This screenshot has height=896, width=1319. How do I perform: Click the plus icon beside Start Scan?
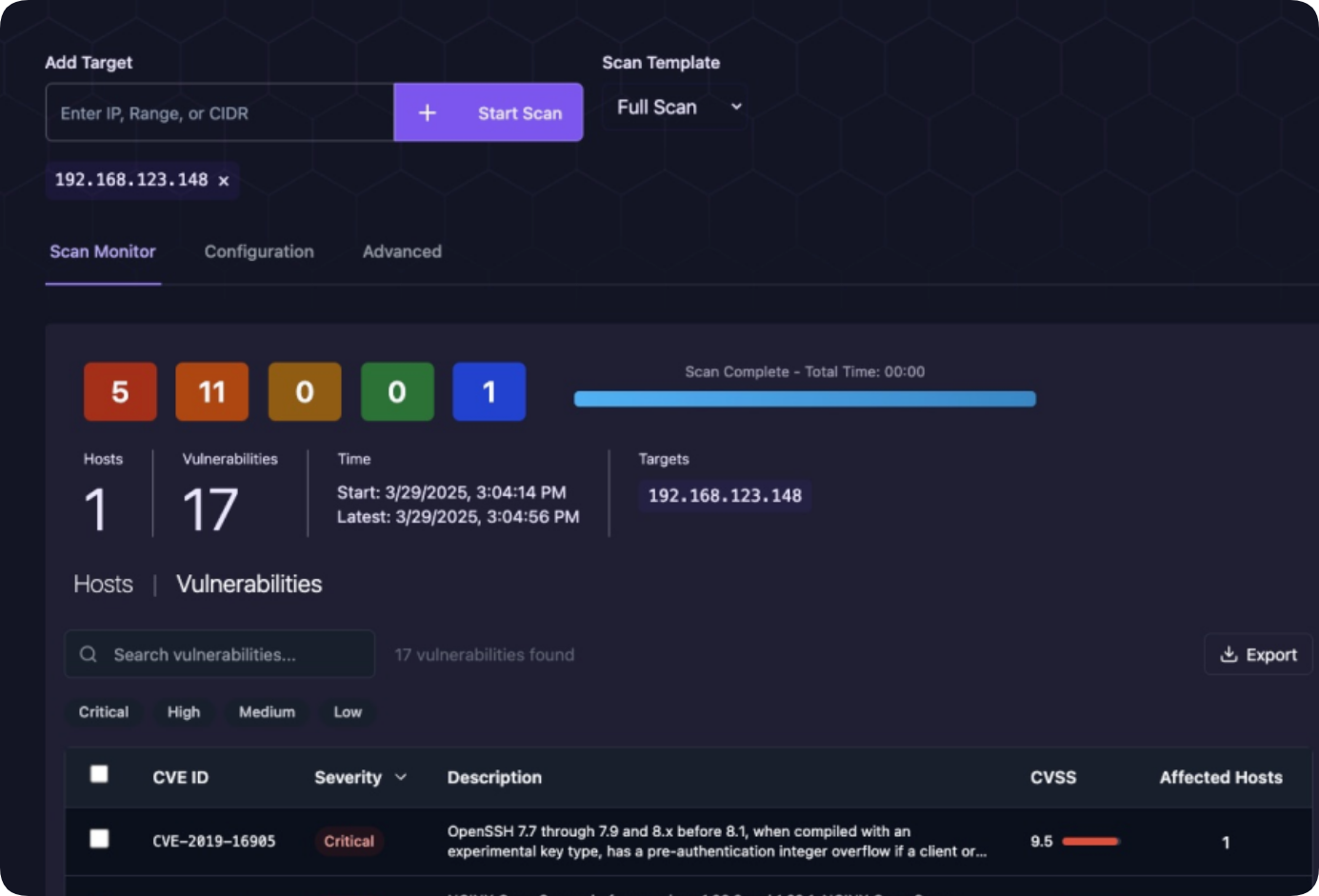tap(428, 112)
